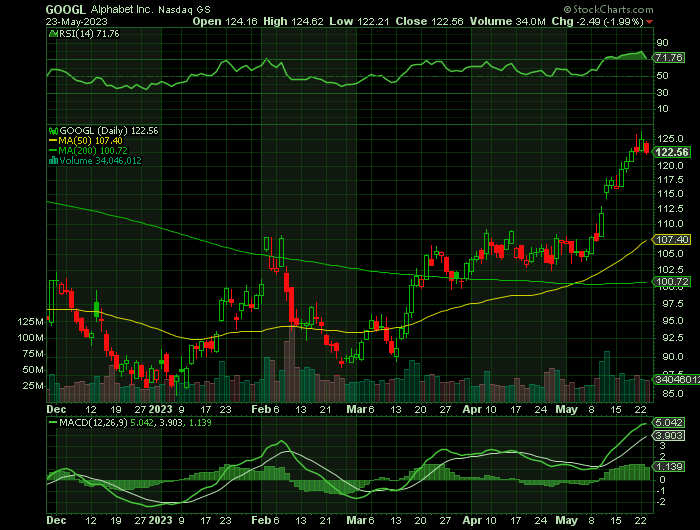Click the 90.0 price axis label
Viewport: 700px width, 530px height.
click(672, 357)
